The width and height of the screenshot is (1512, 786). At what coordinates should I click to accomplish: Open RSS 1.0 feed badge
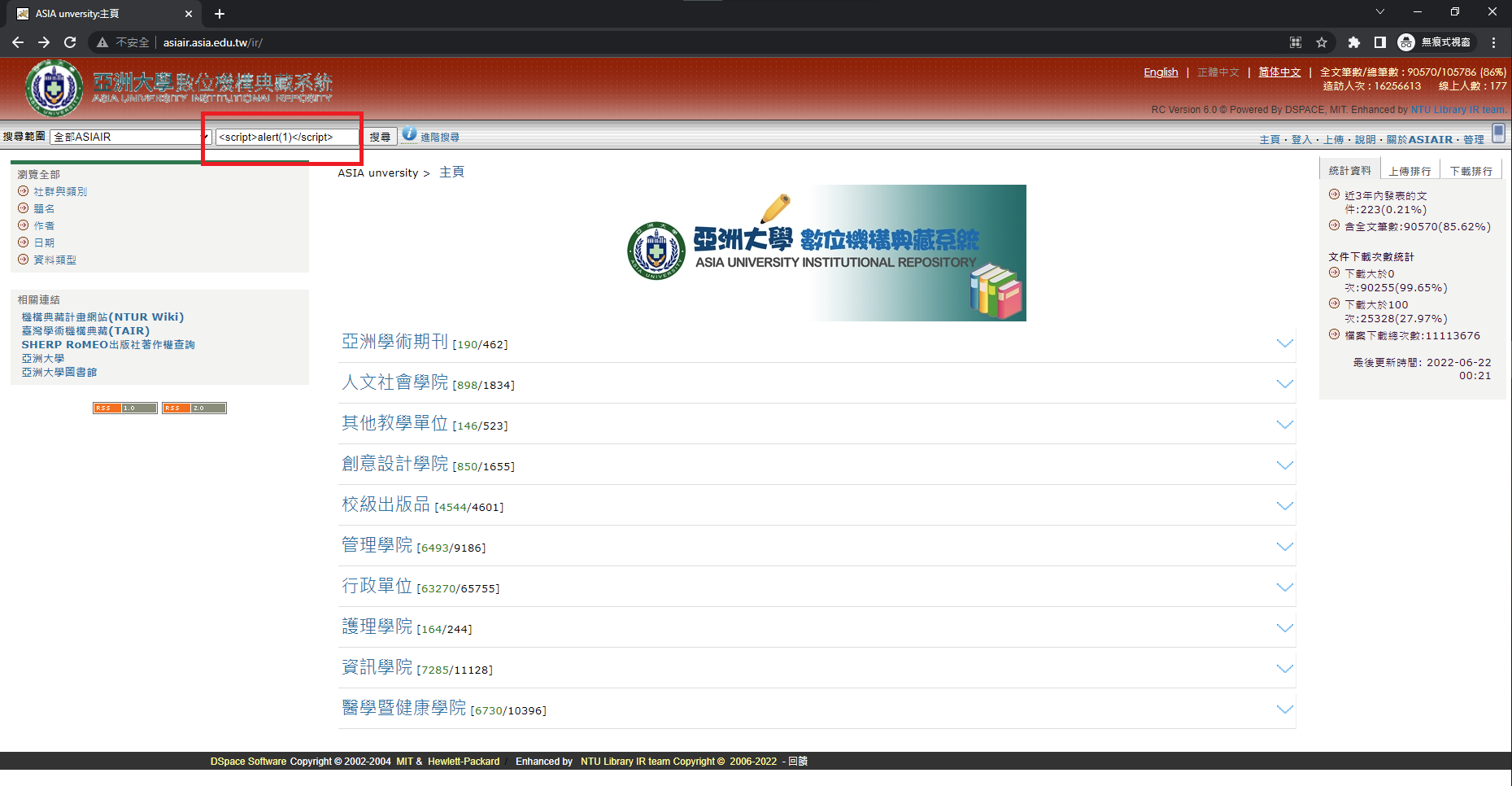click(x=125, y=408)
